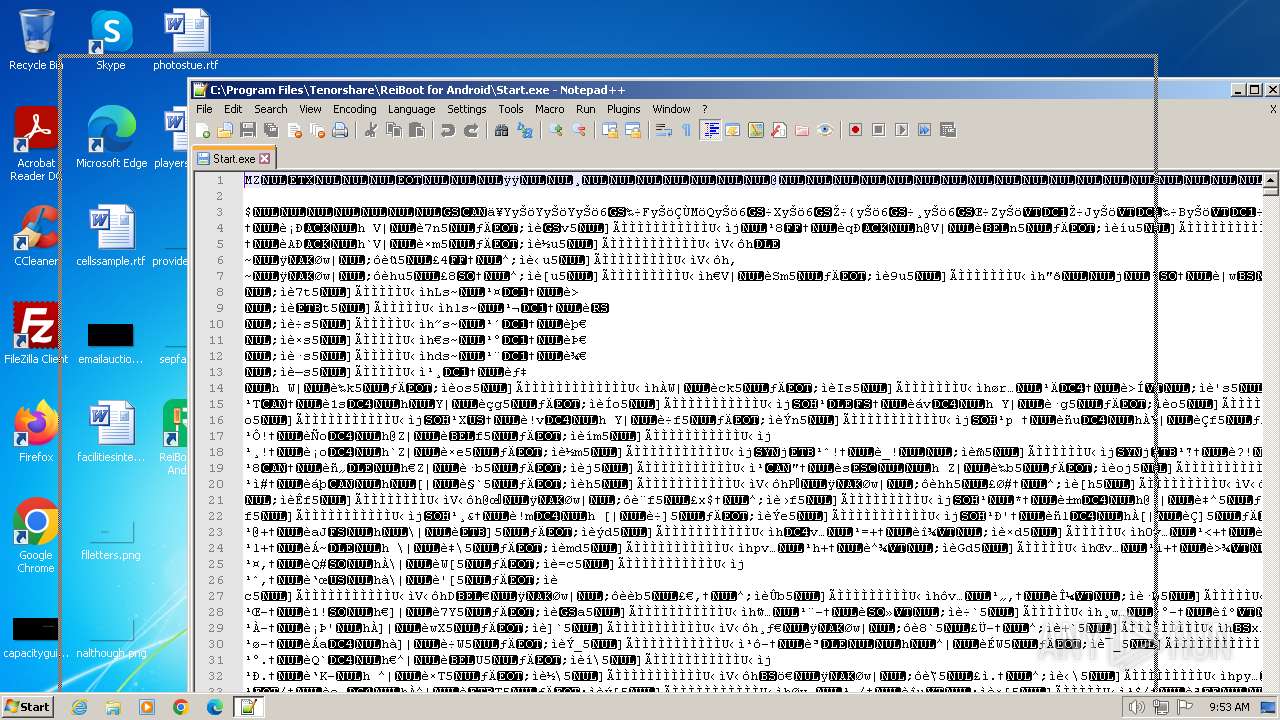Image resolution: width=1280 pixels, height=720 pixels.
Task: Toggle synchronized horizontal scrolling
Action: click(632, 130)
